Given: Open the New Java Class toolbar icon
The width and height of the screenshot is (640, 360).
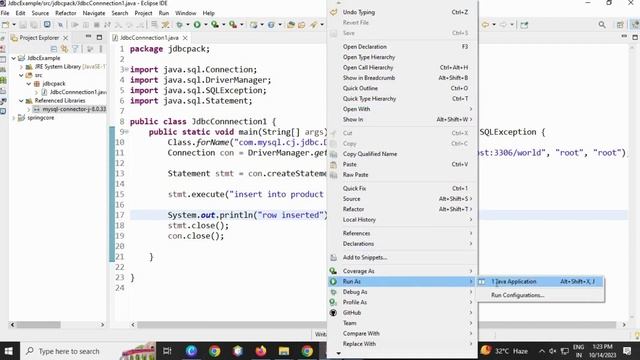Looking at the screenshot, I should click(271, 25).
